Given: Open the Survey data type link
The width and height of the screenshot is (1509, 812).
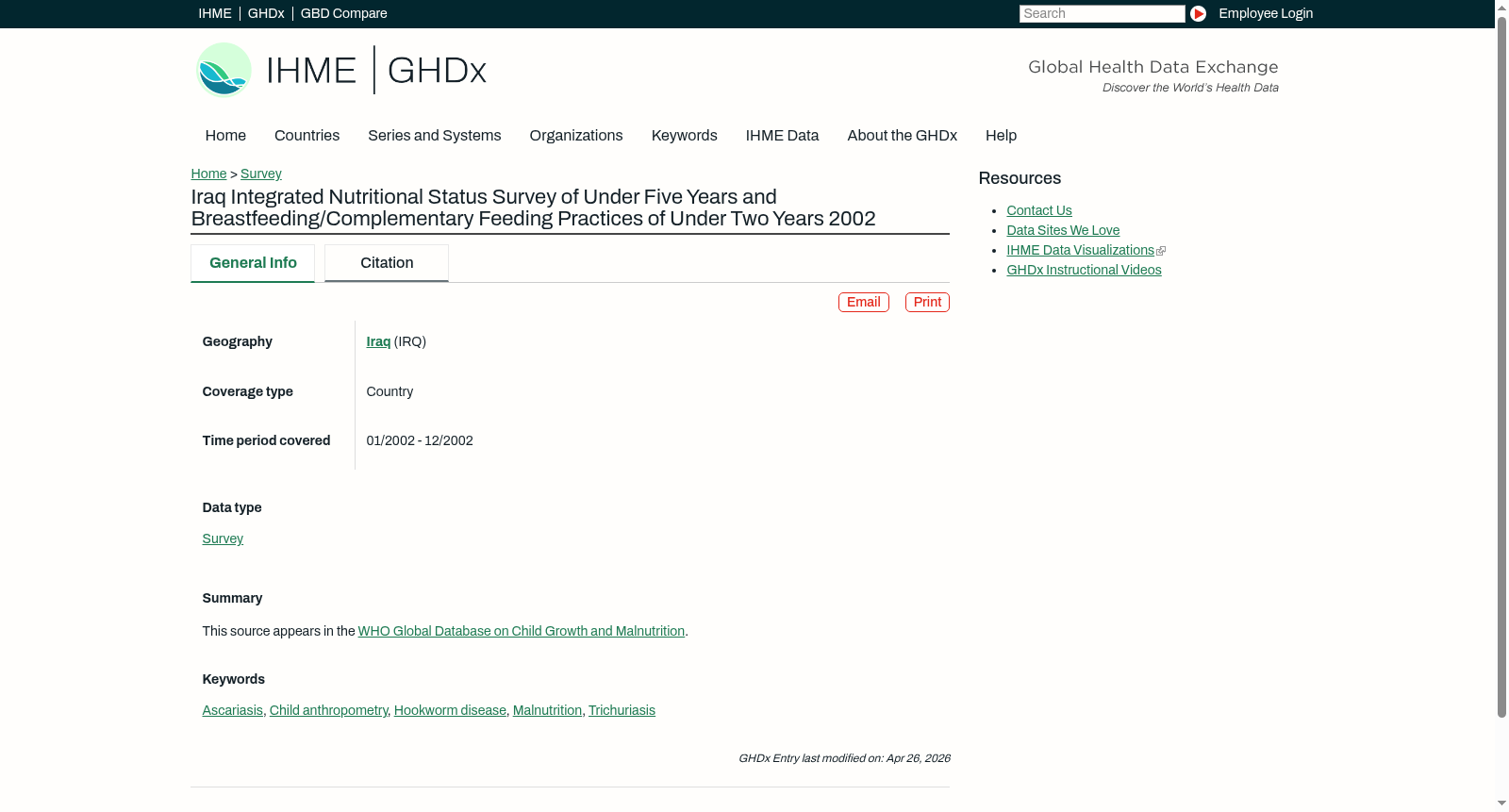Looking at the screenshot, I should pos(223,539).
